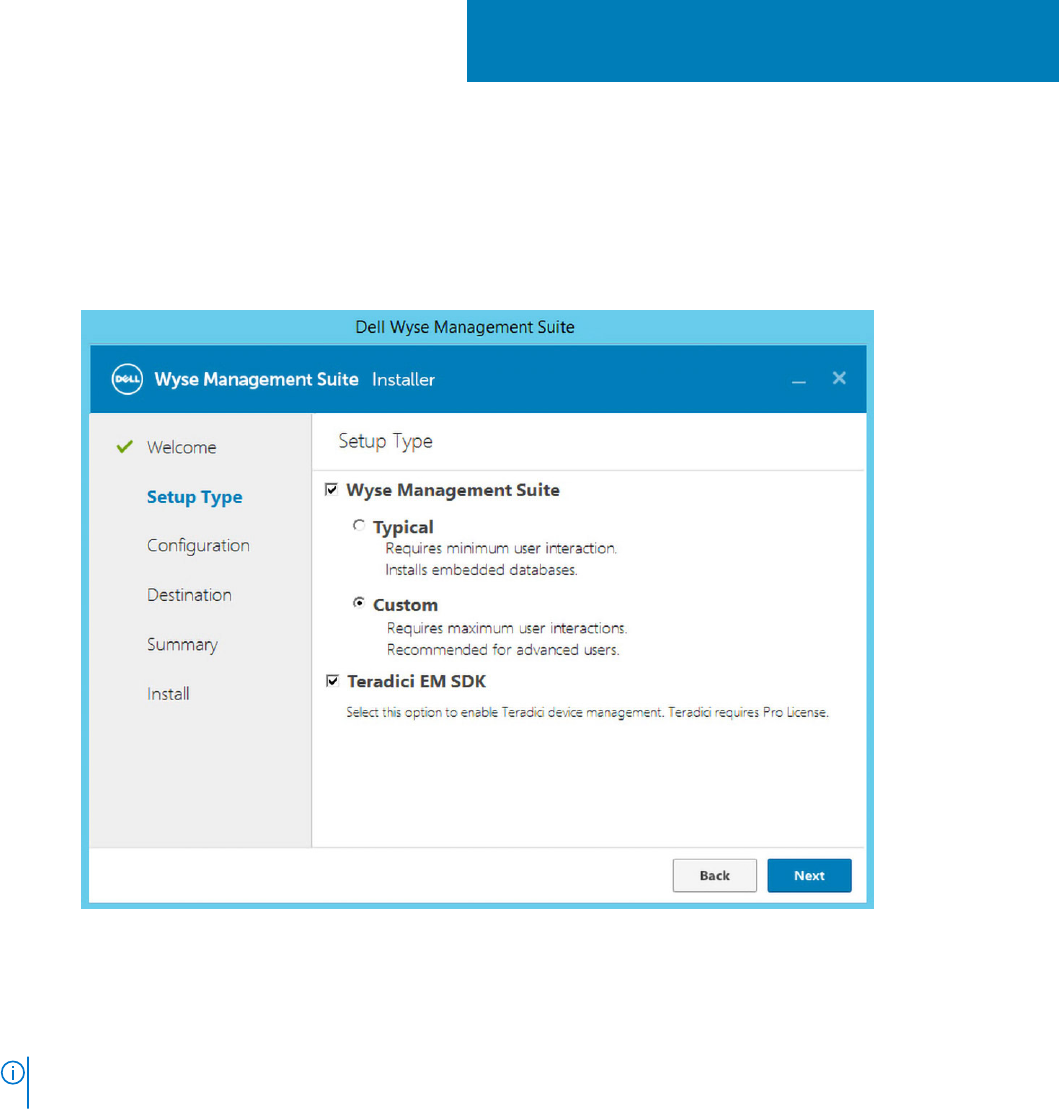Toggle the Wyse Management Suite checkbox
Viewport: 1059px width, 1109px height.
331,489
